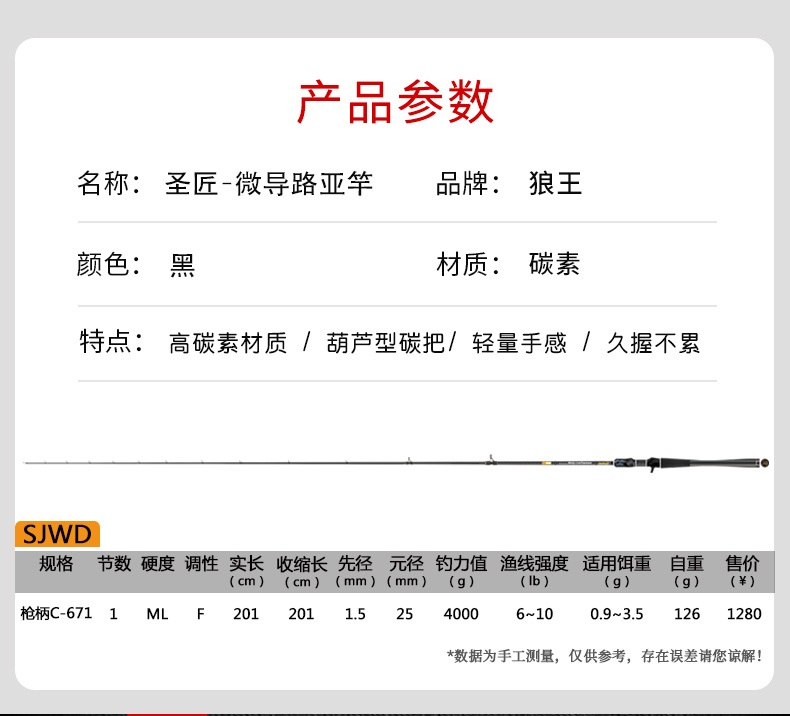
Task: Select the action value F
Action: (201, 614)
